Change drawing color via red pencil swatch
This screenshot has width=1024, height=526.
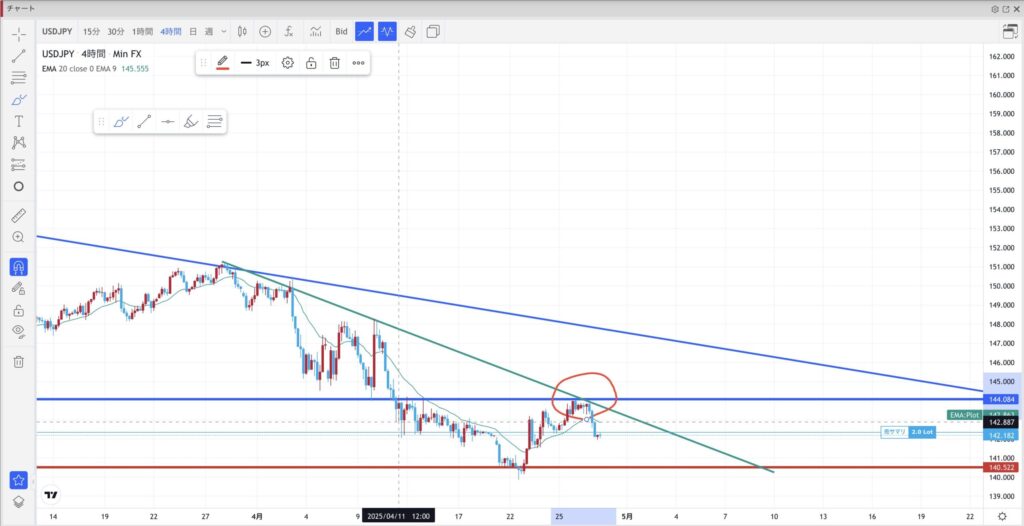[x=223, y=63]
